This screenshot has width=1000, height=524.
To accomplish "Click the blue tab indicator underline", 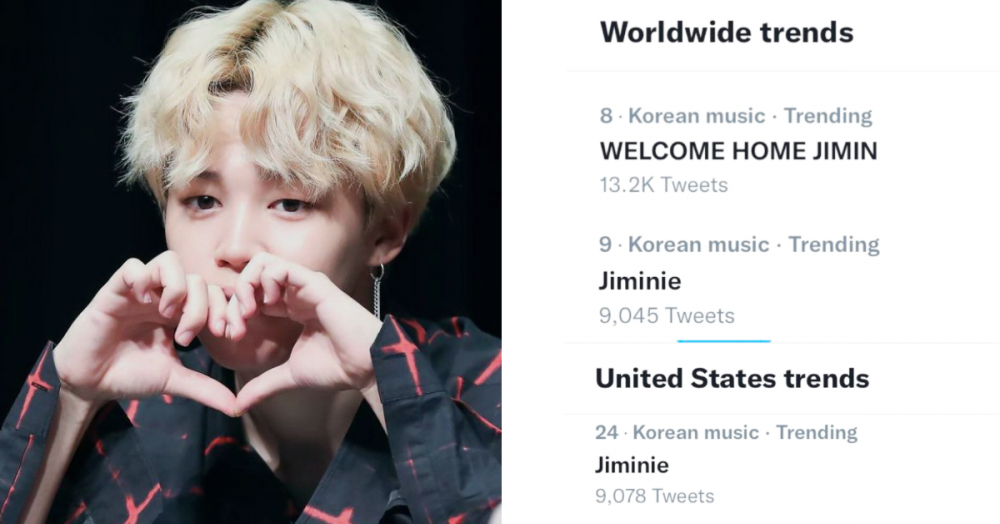I will click(724, 341).
